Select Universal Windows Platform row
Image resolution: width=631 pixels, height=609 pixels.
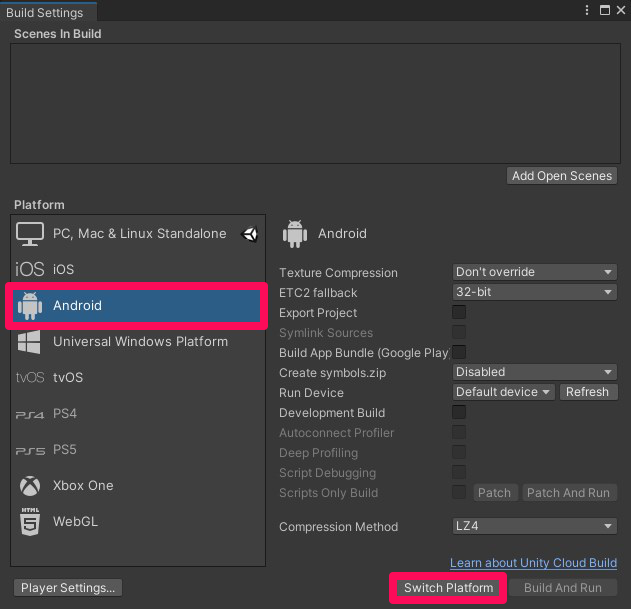coord(138,342)
